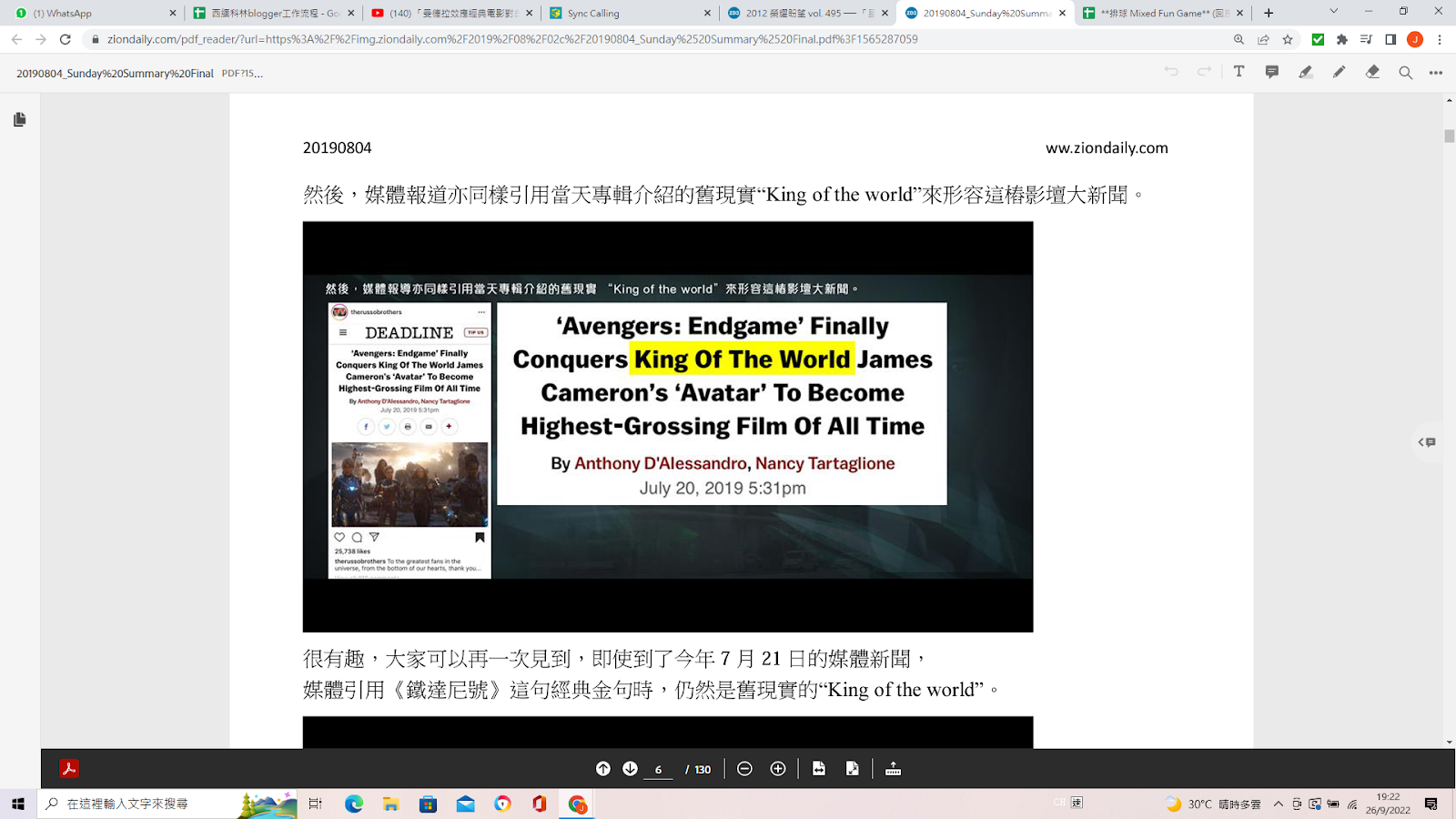
Task: Click the 20190804 date header
Action: [337, 147]
